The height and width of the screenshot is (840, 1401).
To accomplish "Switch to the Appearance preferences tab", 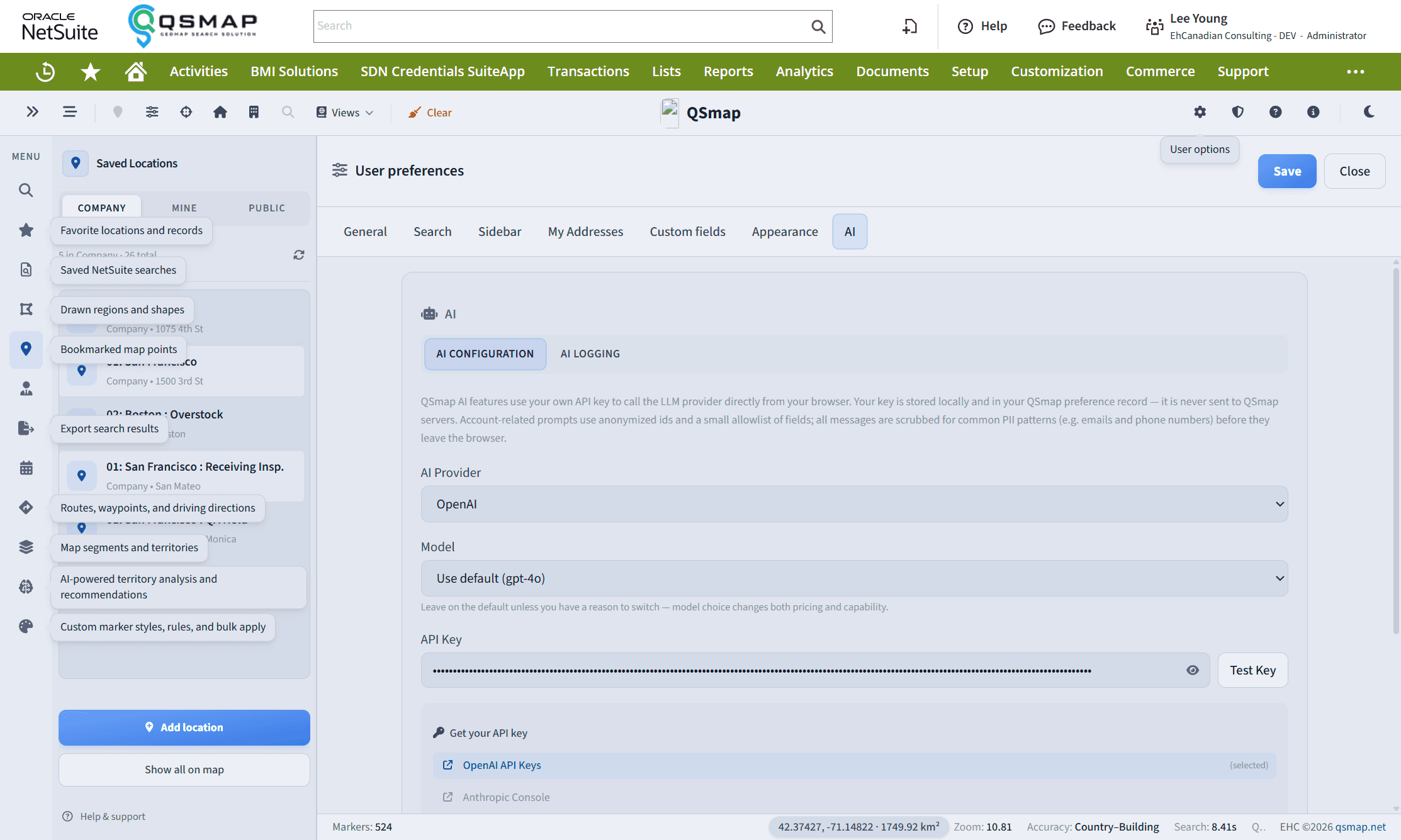I will (785, 232).
